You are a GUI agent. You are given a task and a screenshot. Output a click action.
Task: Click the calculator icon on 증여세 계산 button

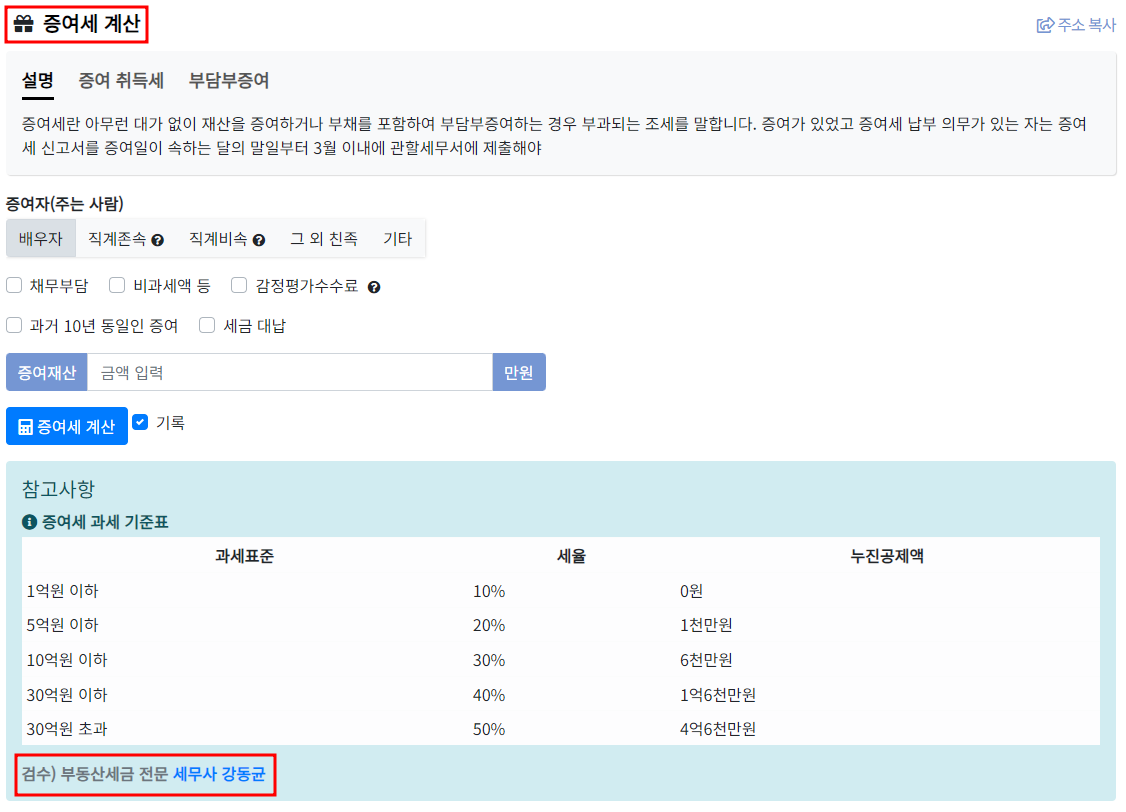point(24,426)
